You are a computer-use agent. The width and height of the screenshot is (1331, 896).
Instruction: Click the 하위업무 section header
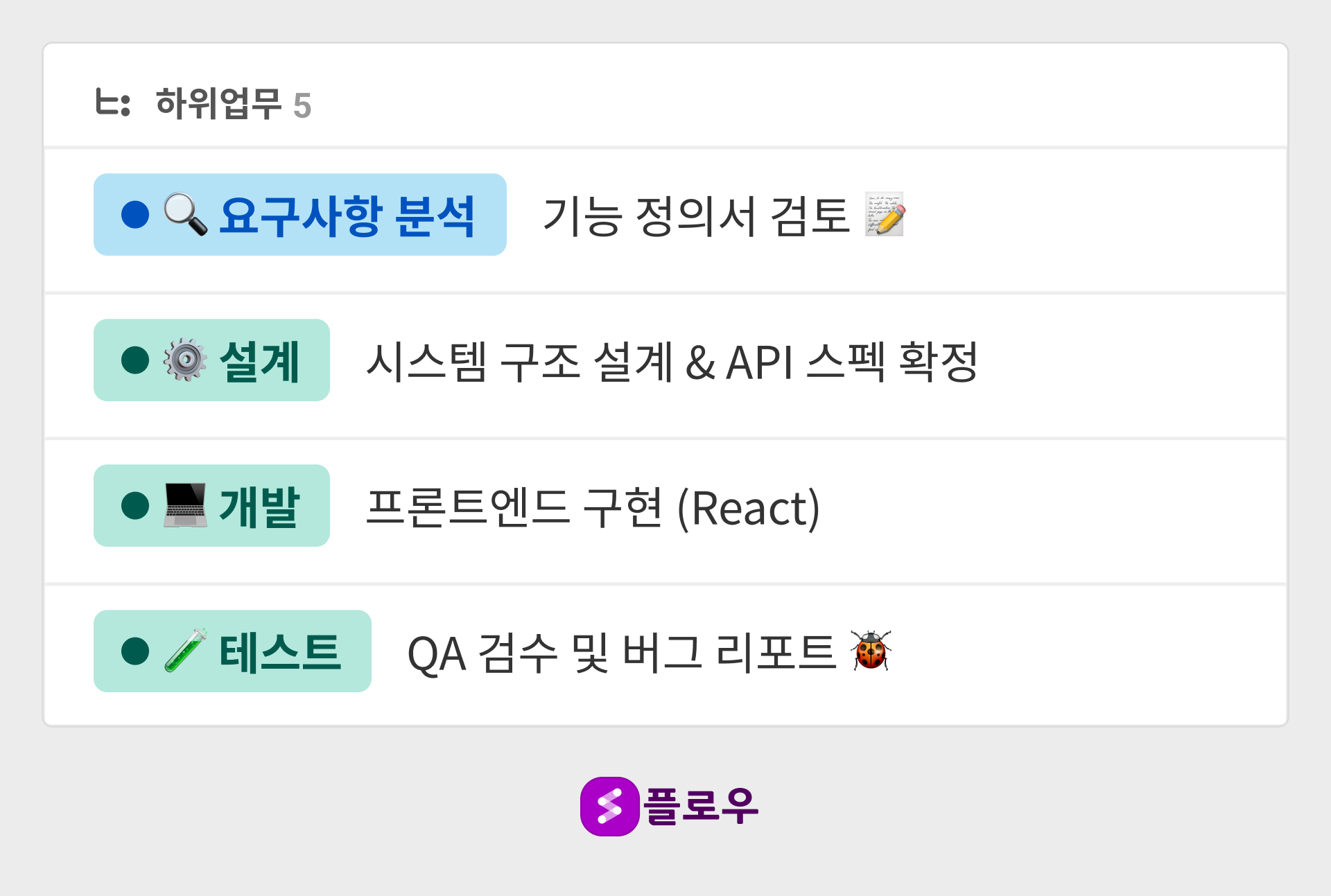tap(218, 104)
